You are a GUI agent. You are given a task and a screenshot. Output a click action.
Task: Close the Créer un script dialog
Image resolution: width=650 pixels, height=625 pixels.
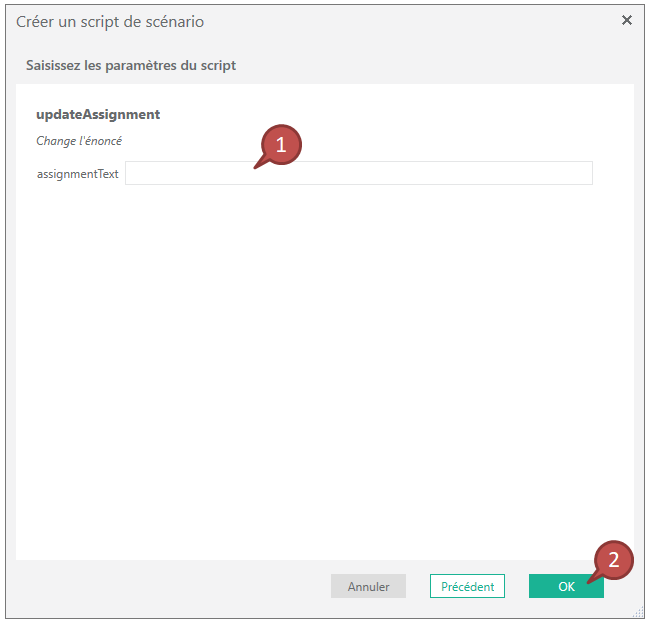click(x=627, y=20)
